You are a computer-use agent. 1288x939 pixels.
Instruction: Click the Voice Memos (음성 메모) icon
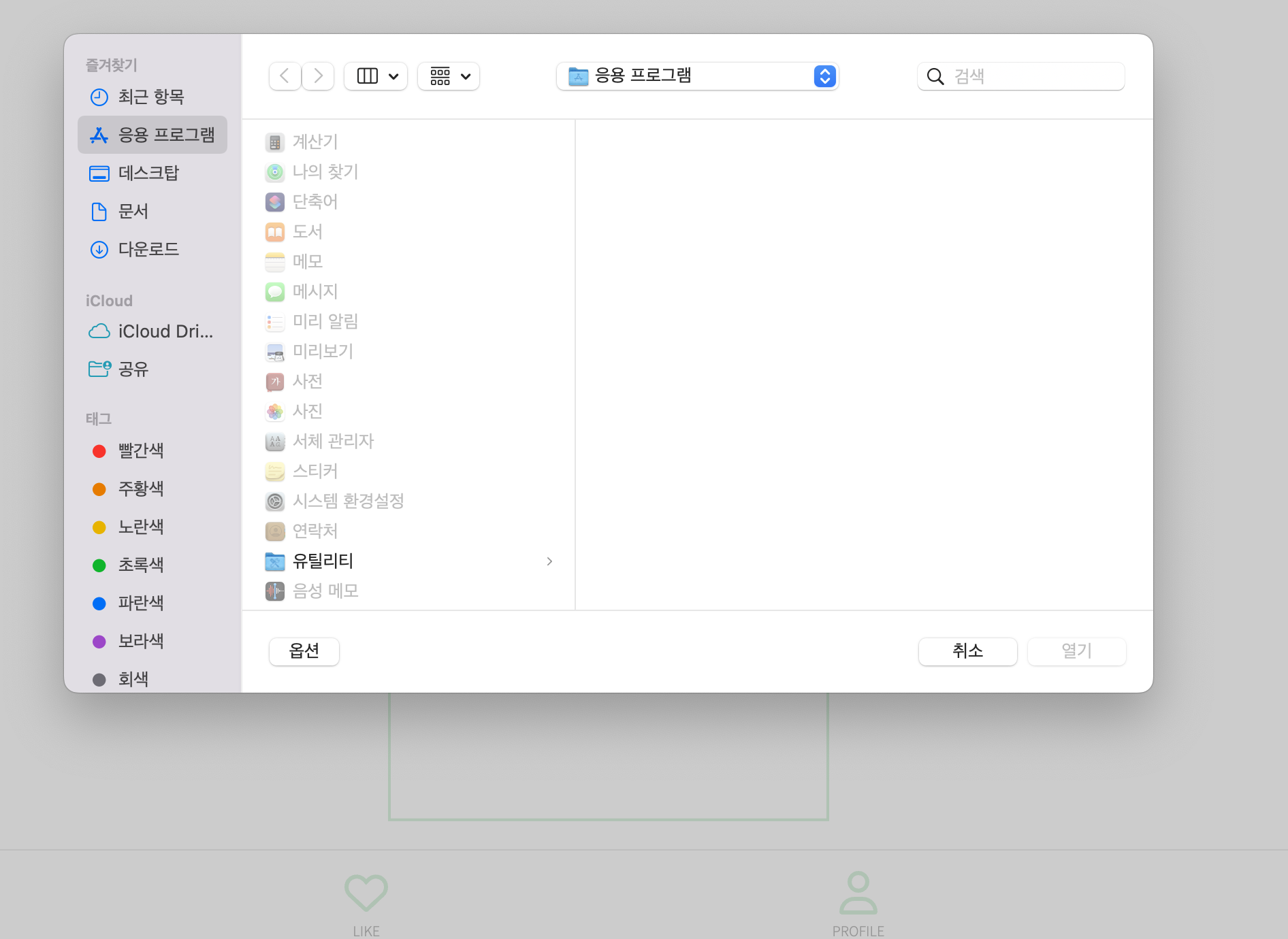tap(275, 591)
